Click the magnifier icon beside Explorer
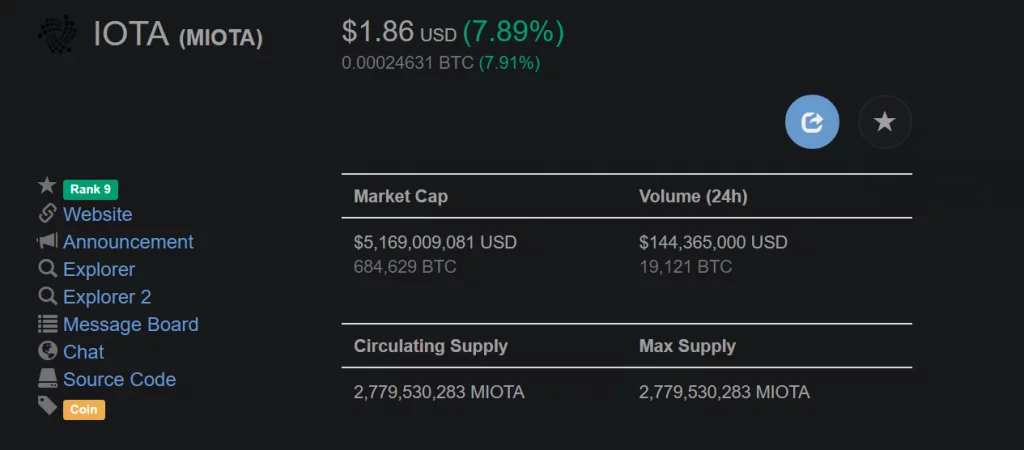The image size is (1024, 450). (47, 268)
